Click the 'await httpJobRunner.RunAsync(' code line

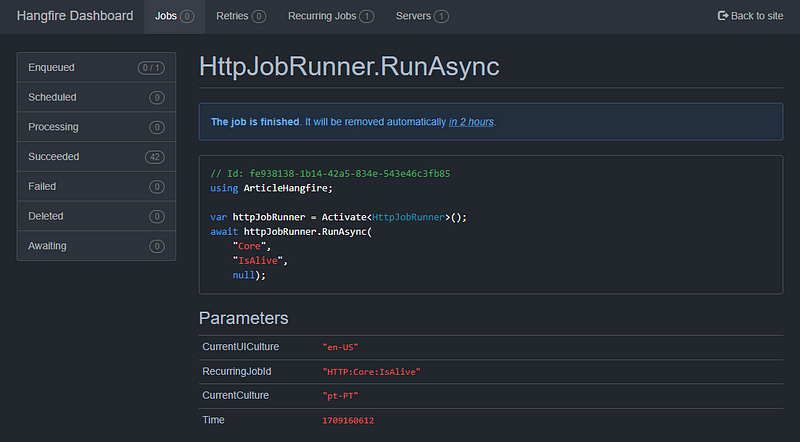coord(291,232)
